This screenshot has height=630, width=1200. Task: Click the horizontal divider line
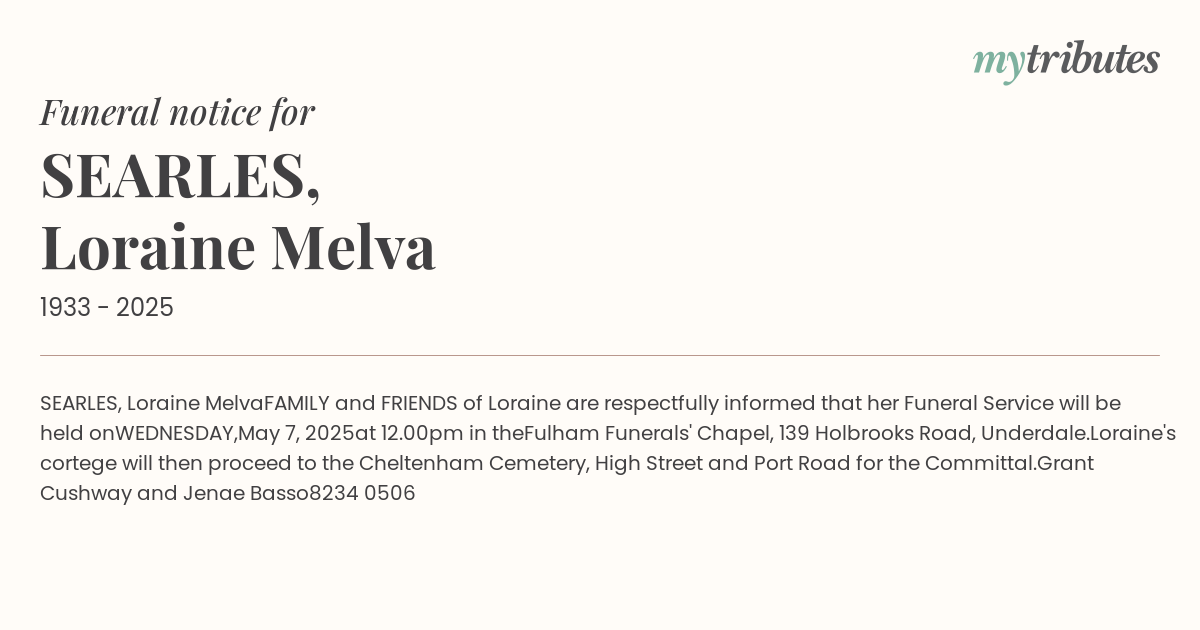click(600, 355)
